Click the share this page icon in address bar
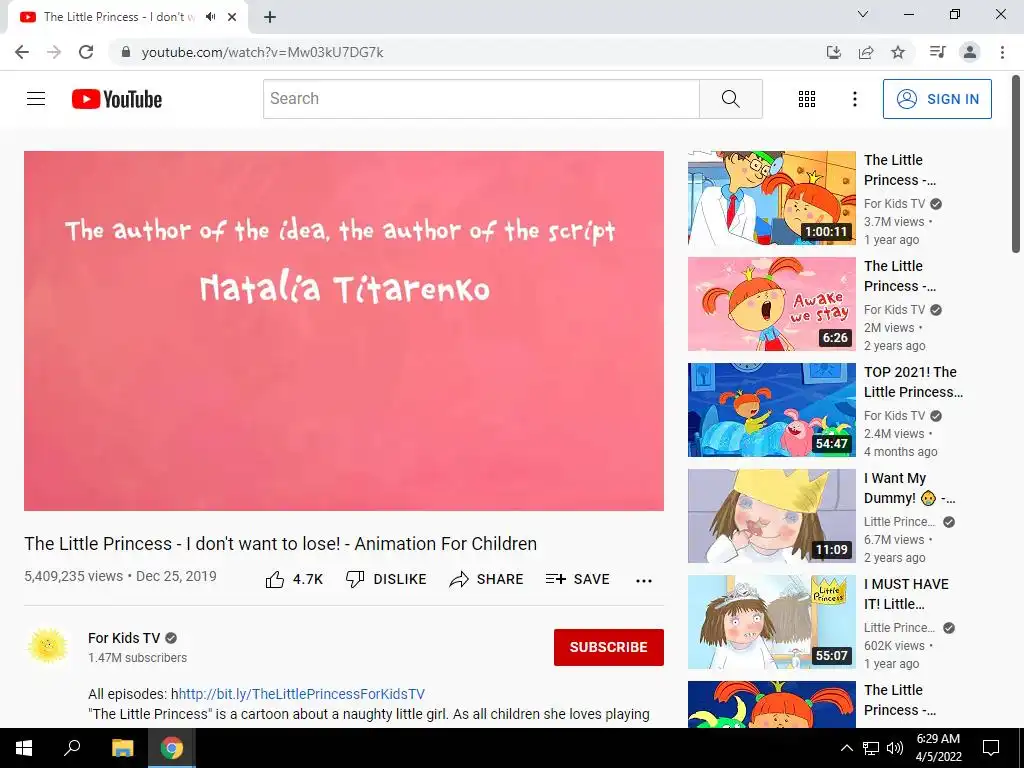 (866, 52)
